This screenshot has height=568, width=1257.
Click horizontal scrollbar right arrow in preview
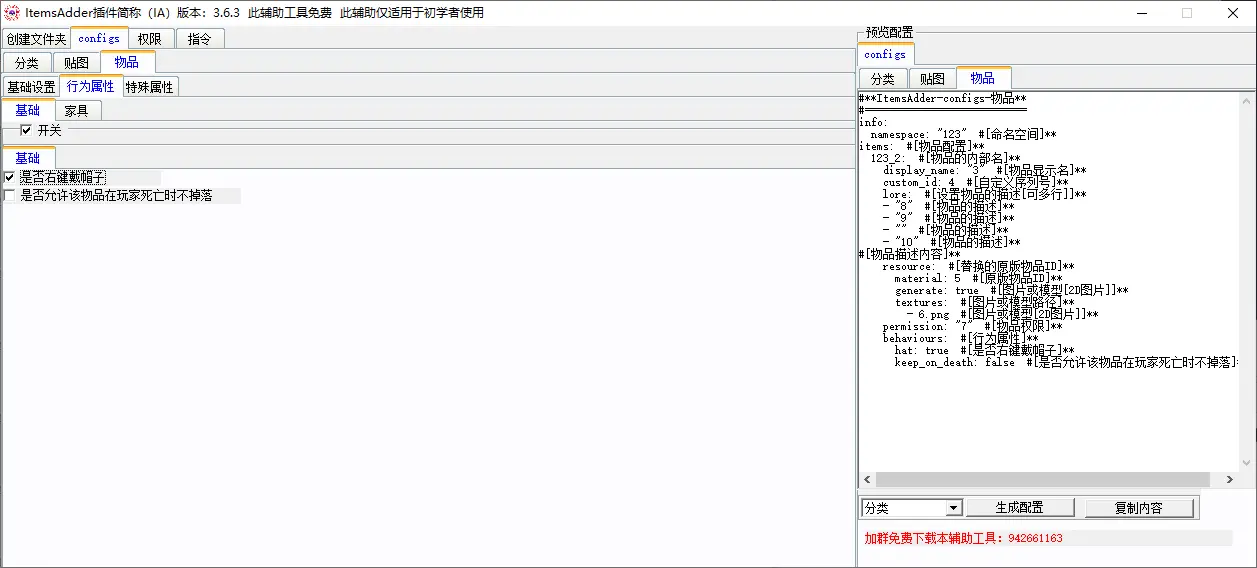pyautogui.click(x=1230, y=480)
